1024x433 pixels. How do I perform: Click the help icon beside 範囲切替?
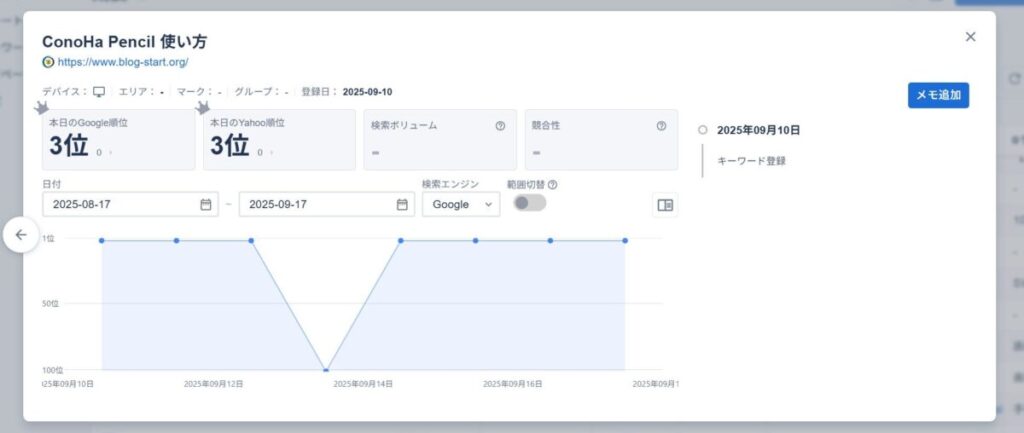tap(553, 184)
